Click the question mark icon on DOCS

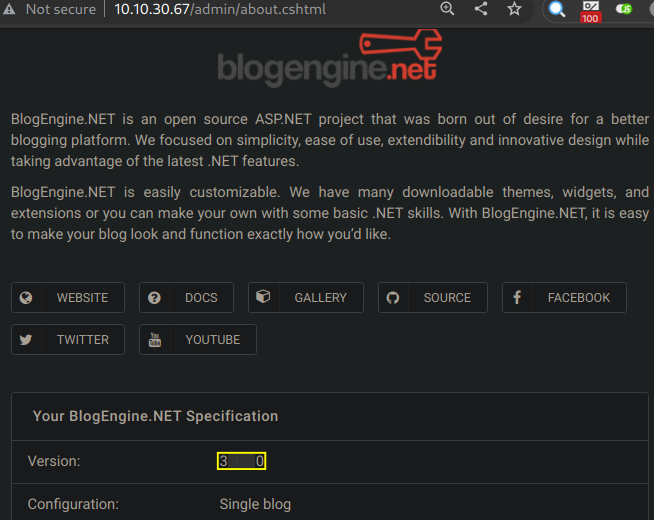pyautogui.click(x=154, y=298)
